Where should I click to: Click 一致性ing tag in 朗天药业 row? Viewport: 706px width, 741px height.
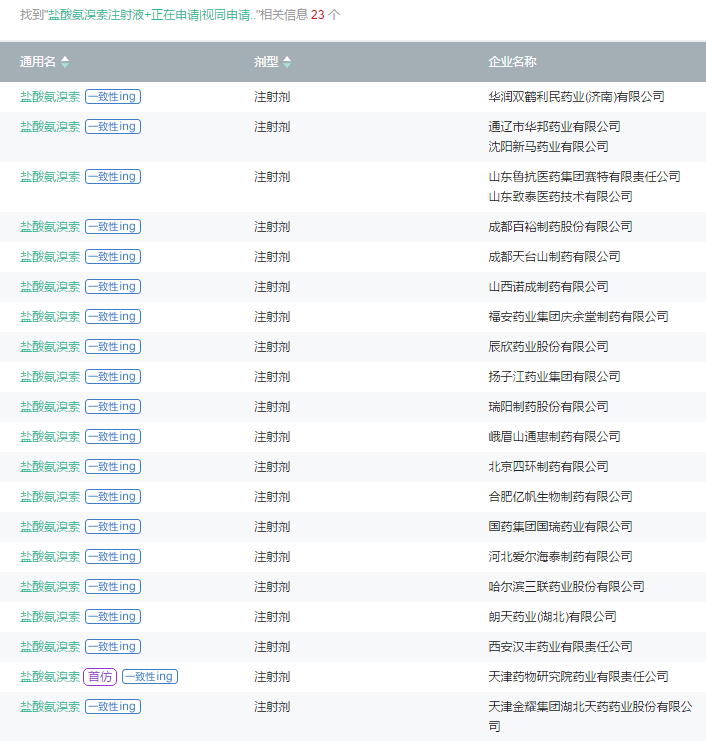coord(113,617)
